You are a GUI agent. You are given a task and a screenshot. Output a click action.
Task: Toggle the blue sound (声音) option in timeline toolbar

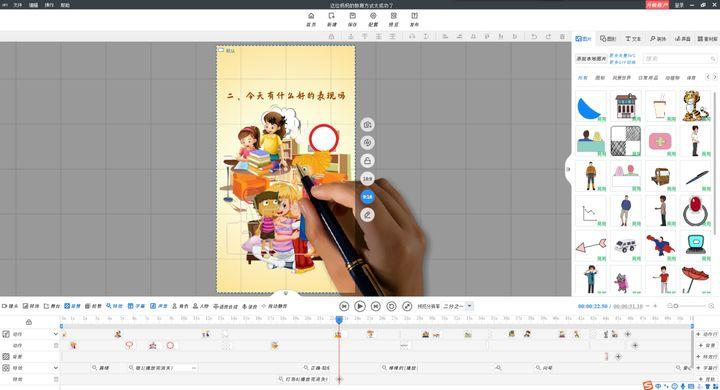point(159,306)
